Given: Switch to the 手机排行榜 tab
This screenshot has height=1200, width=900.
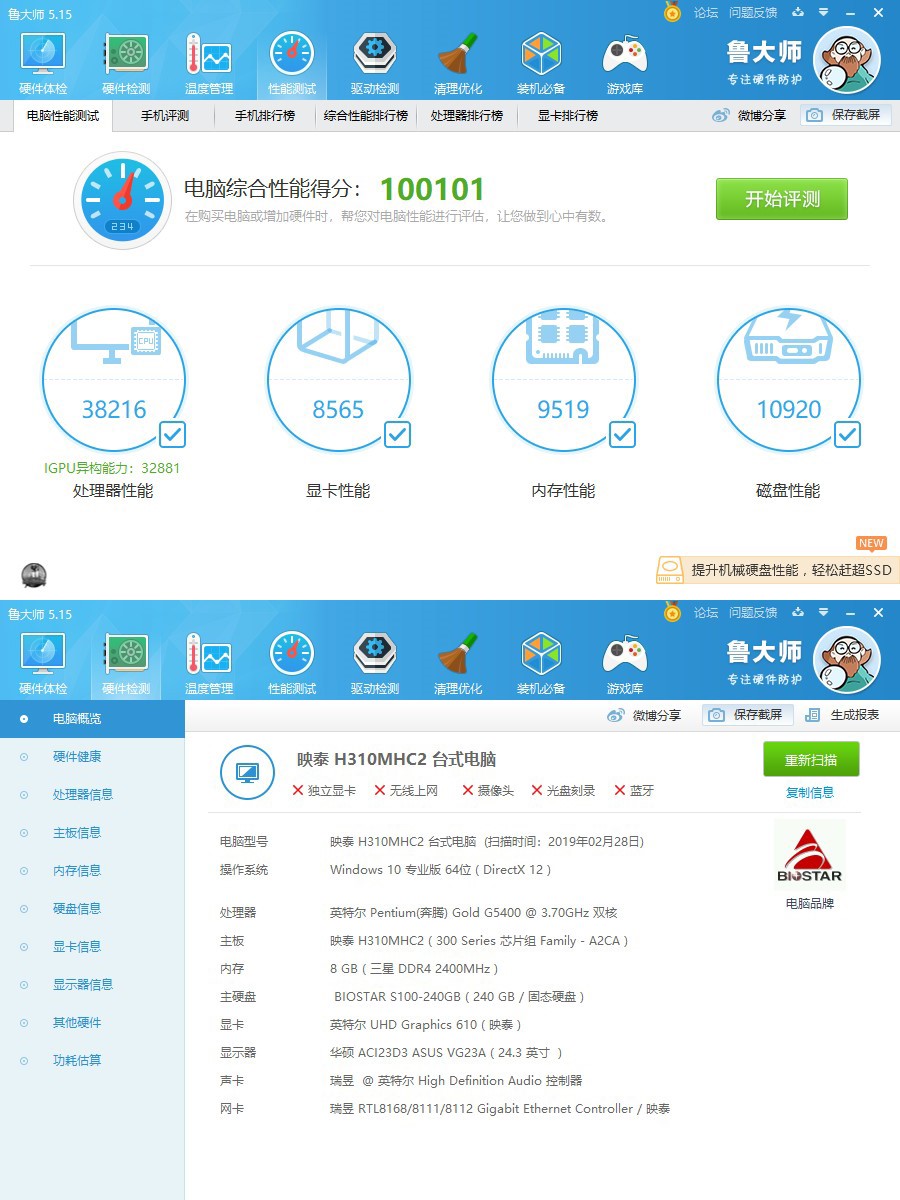Looking at the screenshot, I should click(265, 116).
